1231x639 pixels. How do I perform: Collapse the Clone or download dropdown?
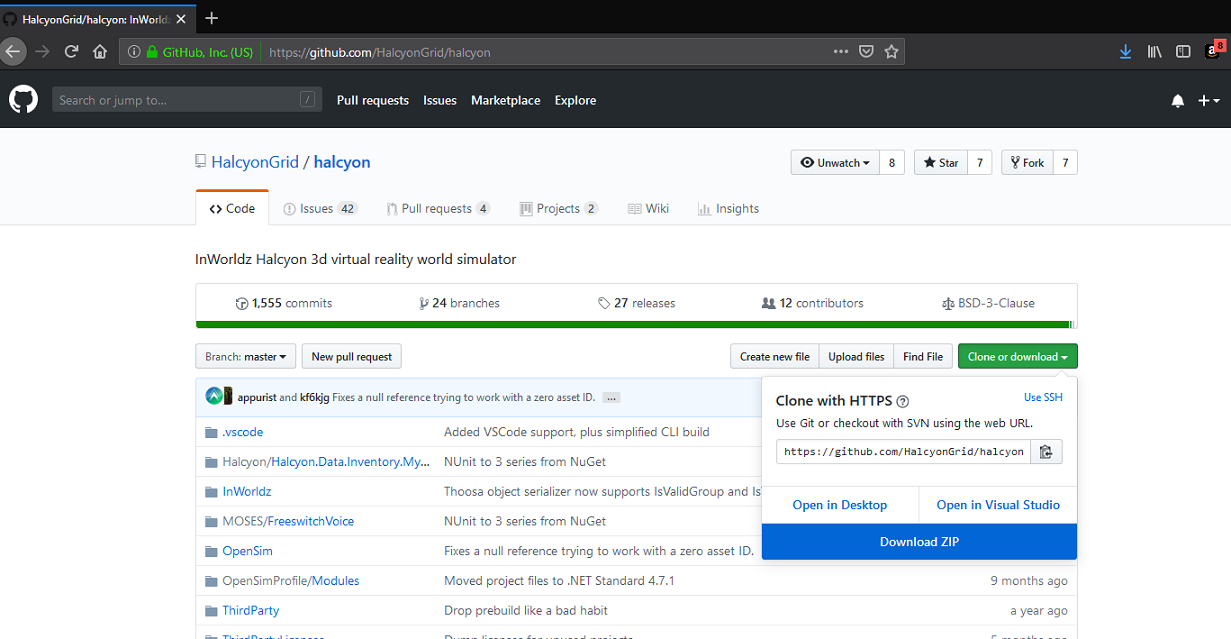[1018, 357]
